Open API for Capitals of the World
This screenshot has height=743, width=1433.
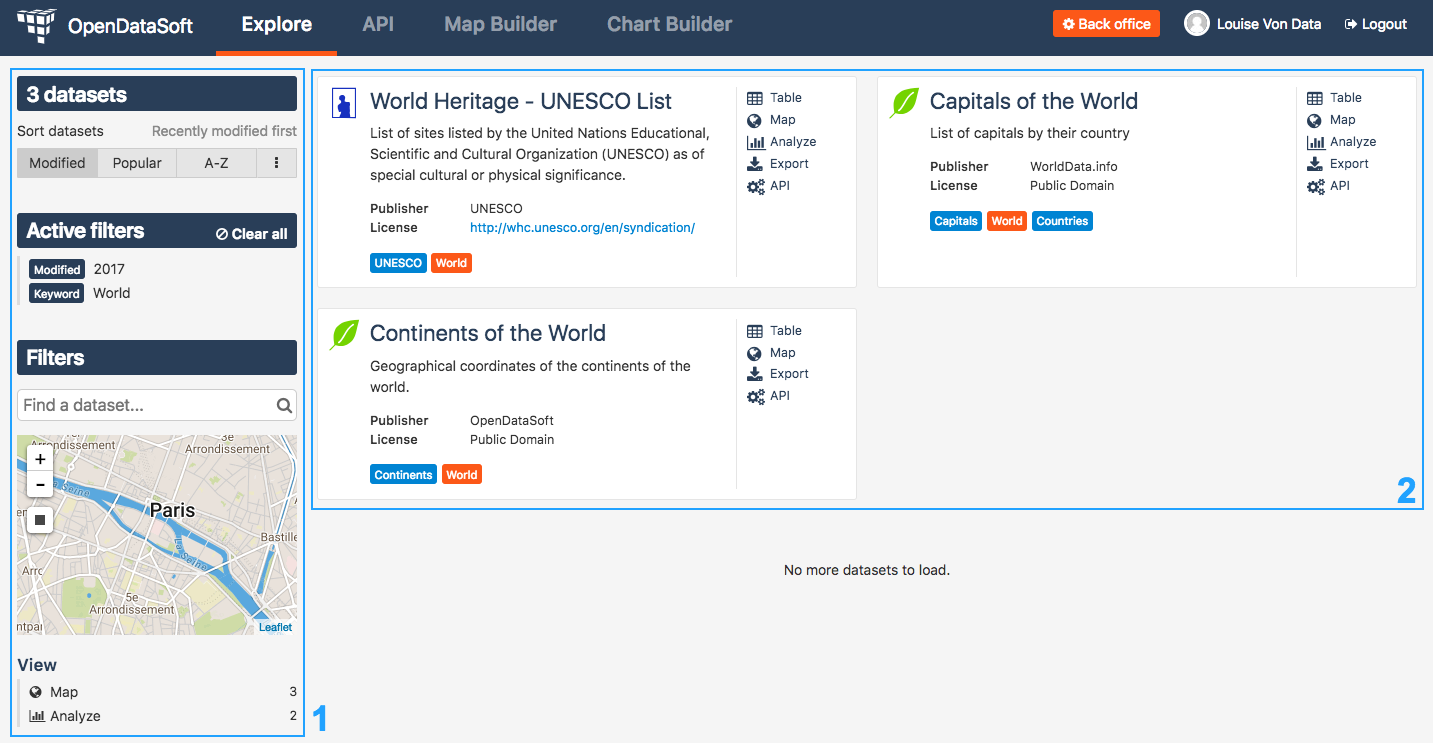(1329, 186)
